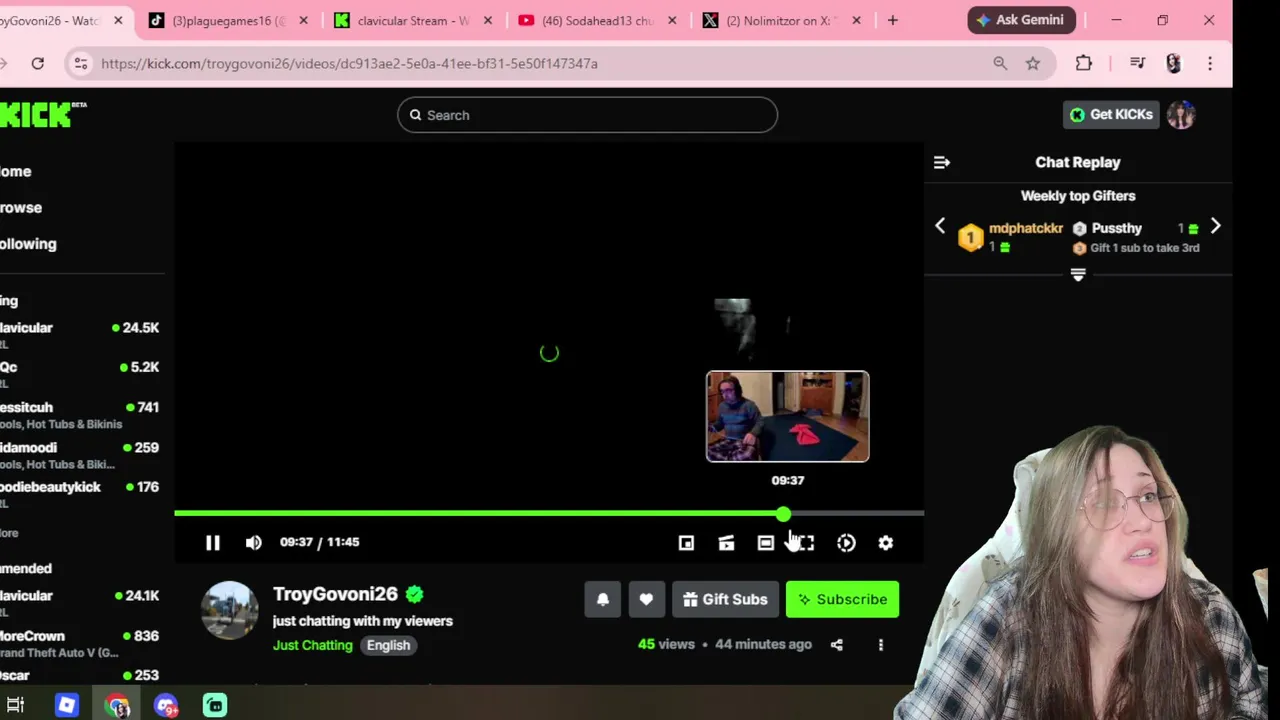Open the Just Chatting category link

[313, 645]
